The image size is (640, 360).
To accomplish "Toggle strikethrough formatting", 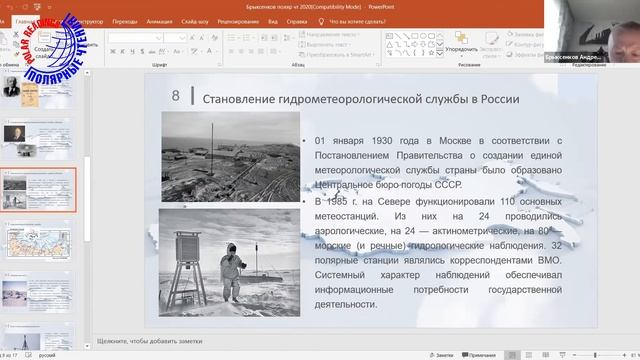I will pyautogui.click(x=151, y=51).
